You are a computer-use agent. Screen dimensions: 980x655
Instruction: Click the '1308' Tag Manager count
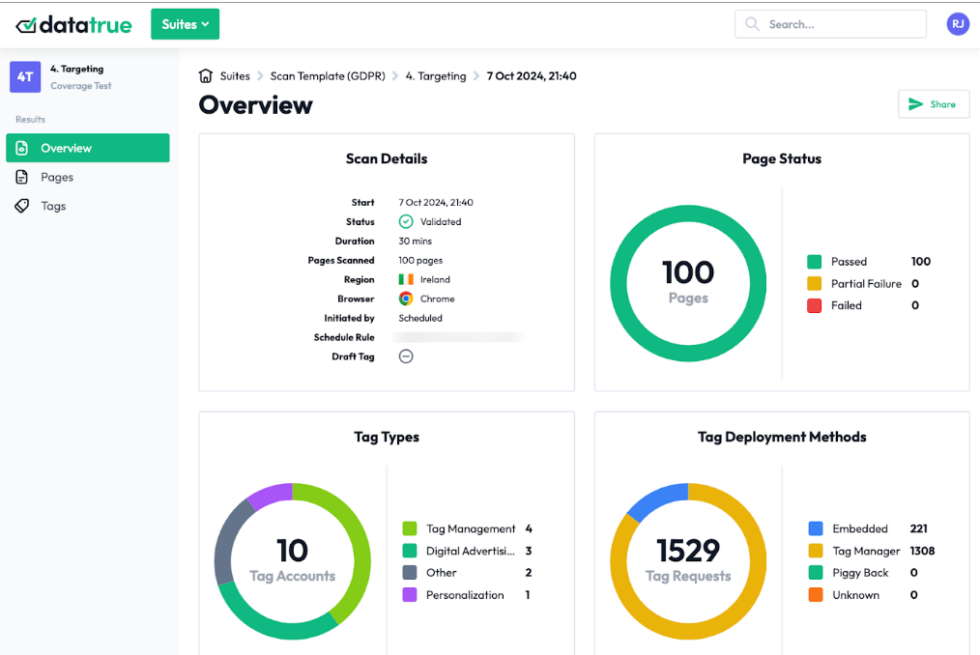(922, 551)
